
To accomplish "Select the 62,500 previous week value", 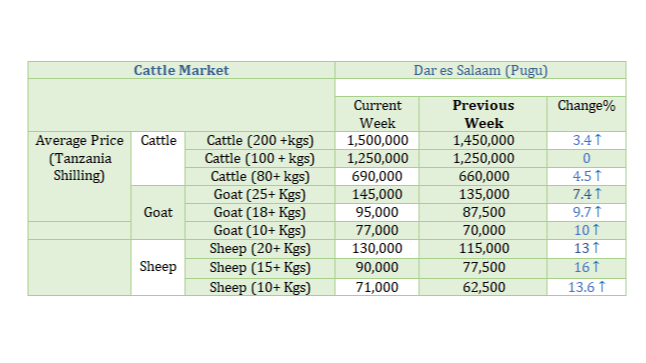I will coord(483,287).
